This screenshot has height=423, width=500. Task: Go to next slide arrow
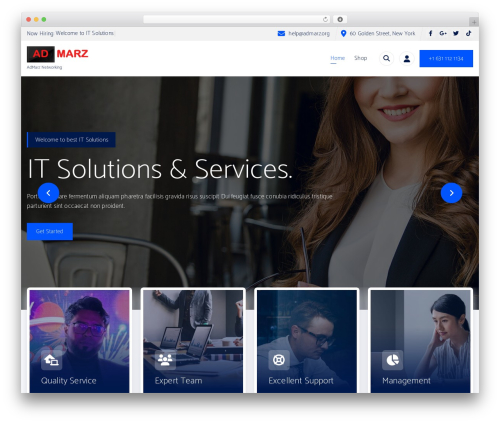point(451,193)
